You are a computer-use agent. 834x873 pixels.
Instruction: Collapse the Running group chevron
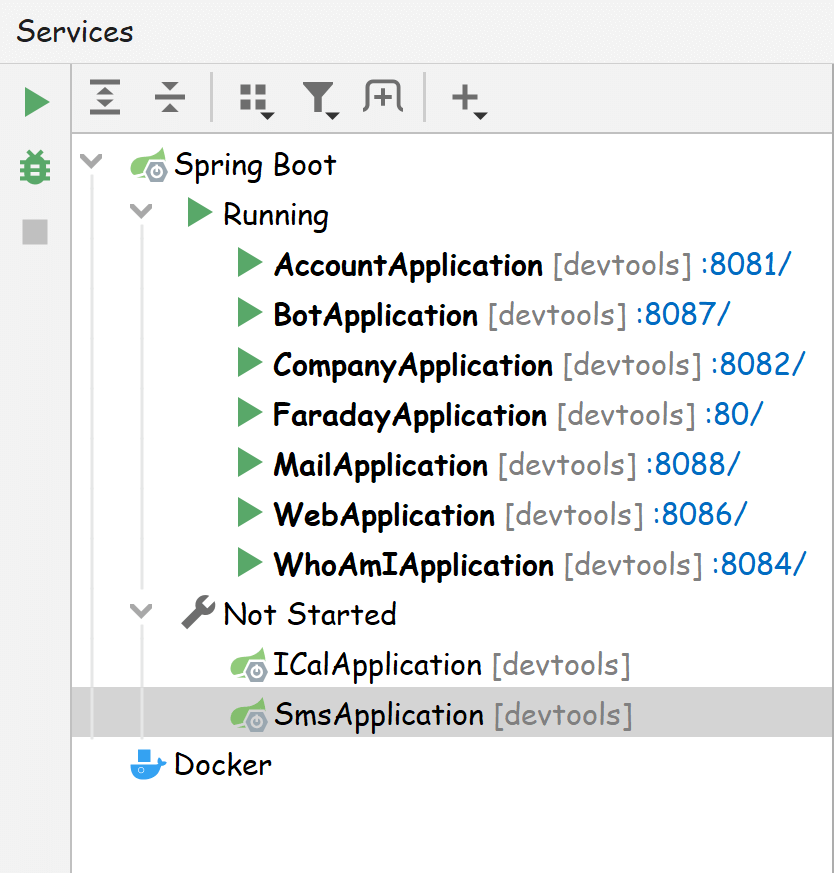(x=142, y=212)
